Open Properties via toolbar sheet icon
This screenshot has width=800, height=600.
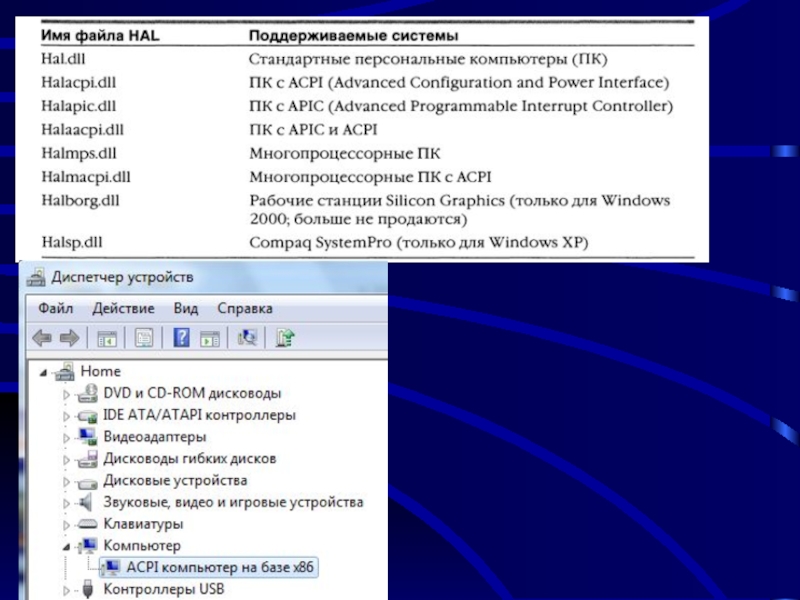(144, 338)
